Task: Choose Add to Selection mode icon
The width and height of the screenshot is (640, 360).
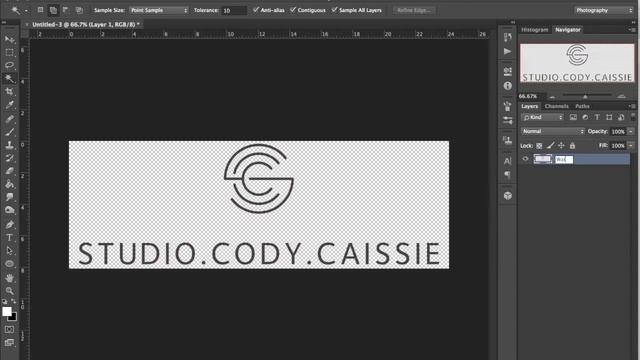Action: pyautogui.click(x=53, y=10)
